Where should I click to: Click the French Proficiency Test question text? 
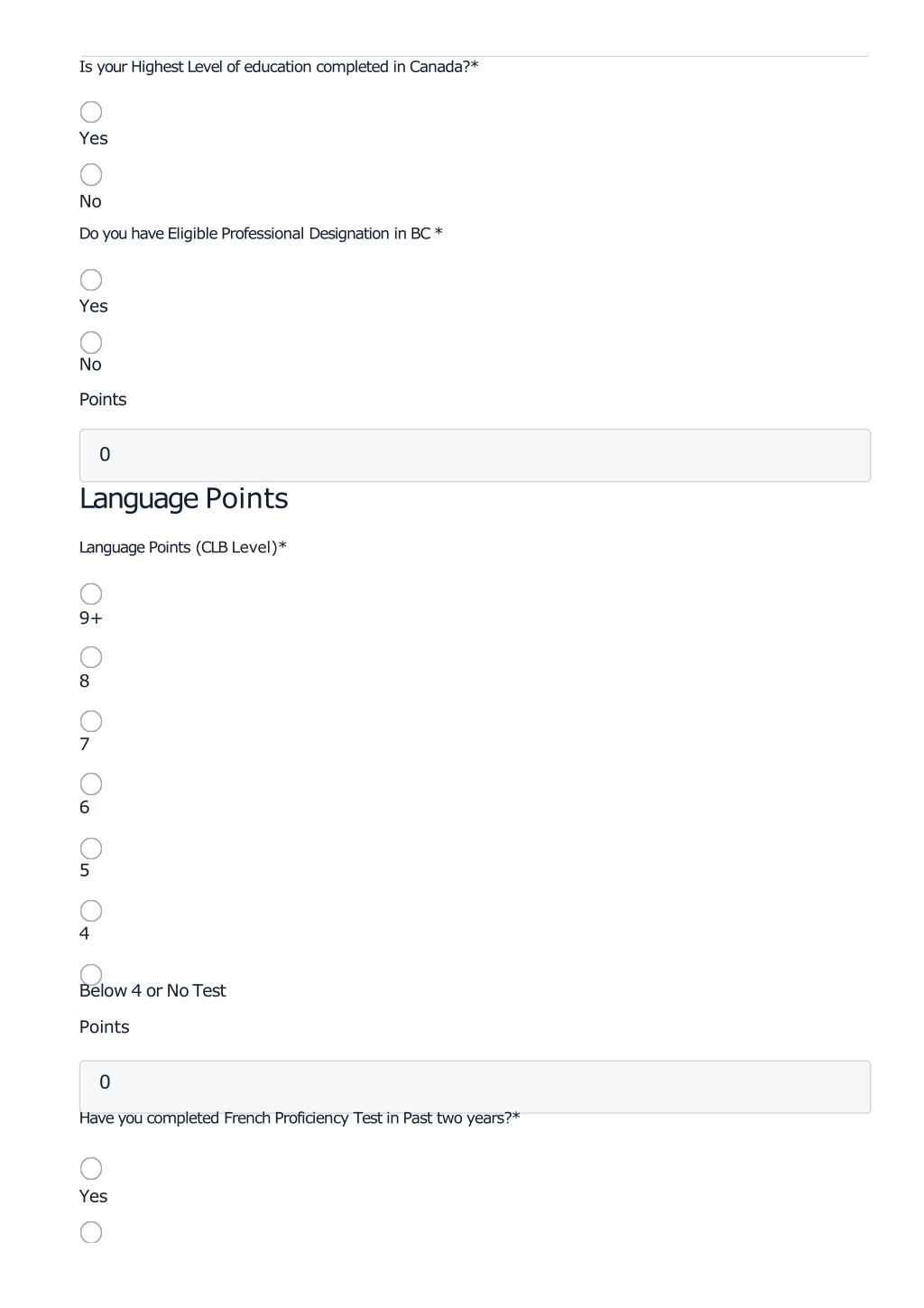300,1118
